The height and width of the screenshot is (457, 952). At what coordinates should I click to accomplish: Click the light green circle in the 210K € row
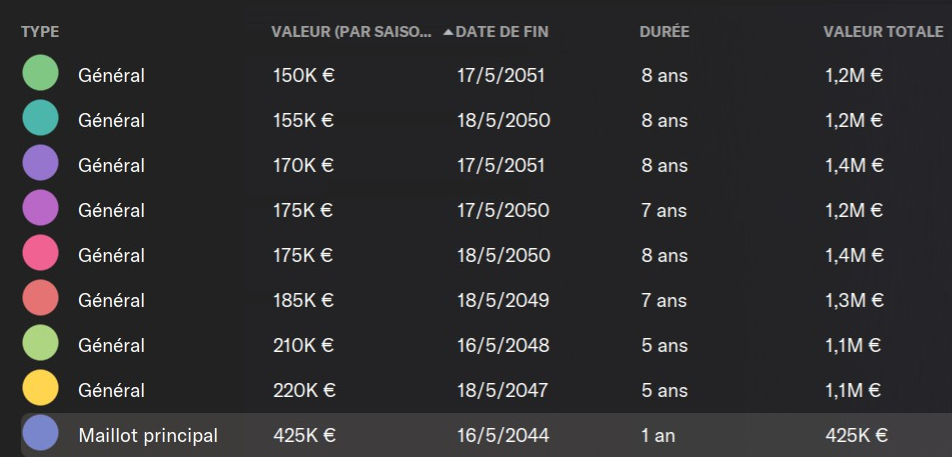[40, 345]
